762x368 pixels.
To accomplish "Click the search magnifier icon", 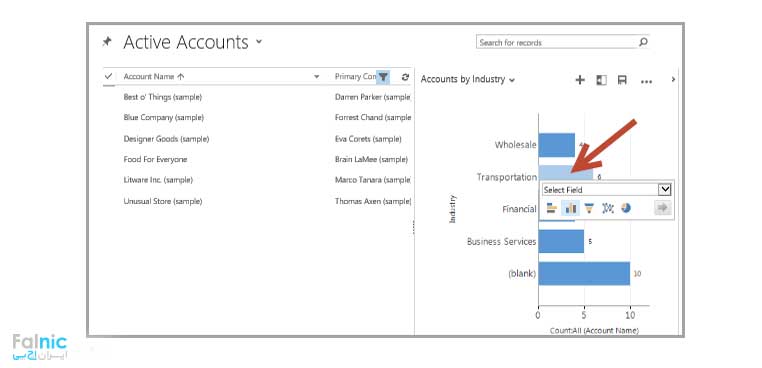I will pos(643,42).
